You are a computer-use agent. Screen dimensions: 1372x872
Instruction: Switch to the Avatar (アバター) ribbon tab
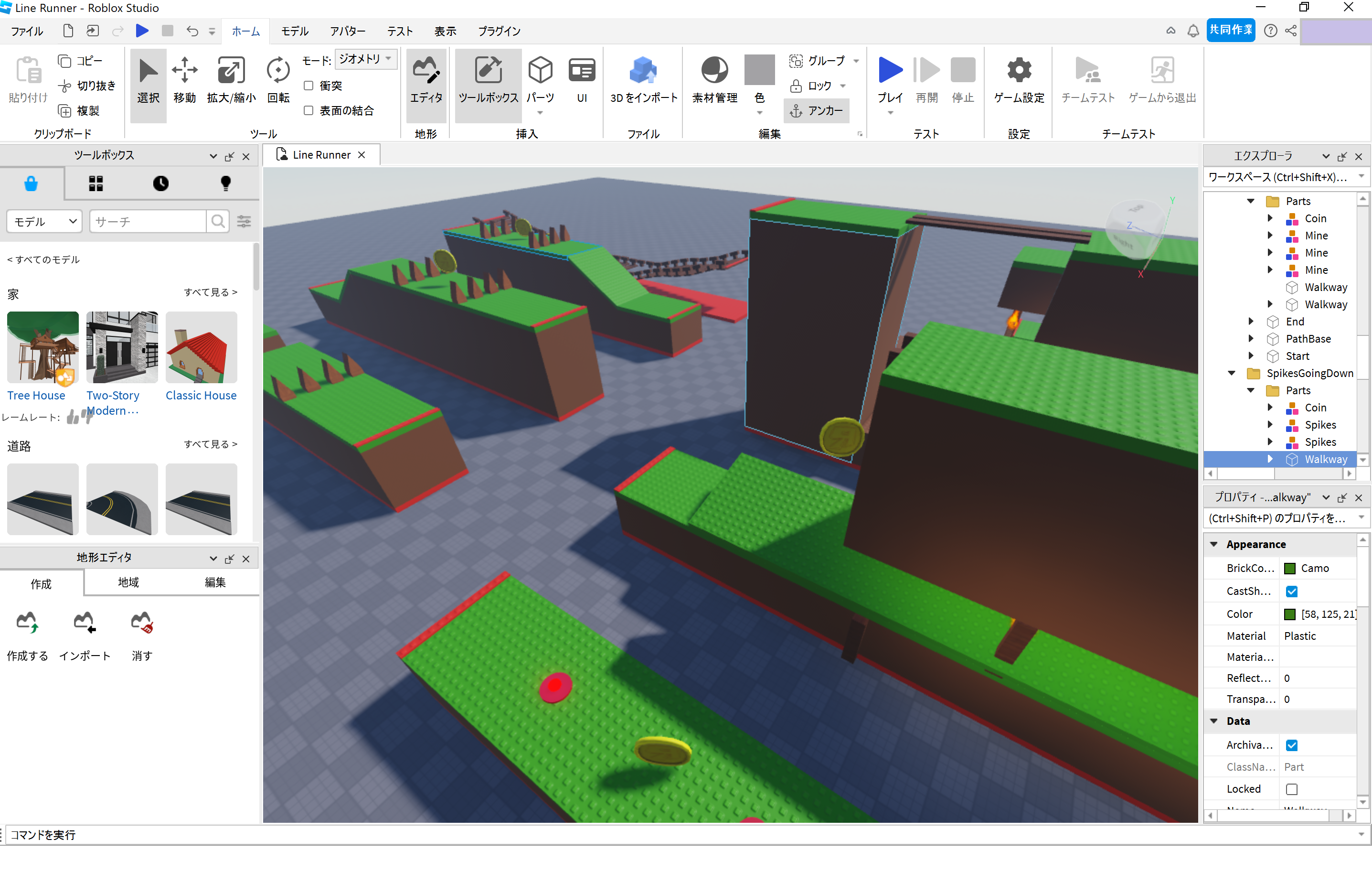click(348, 32)
